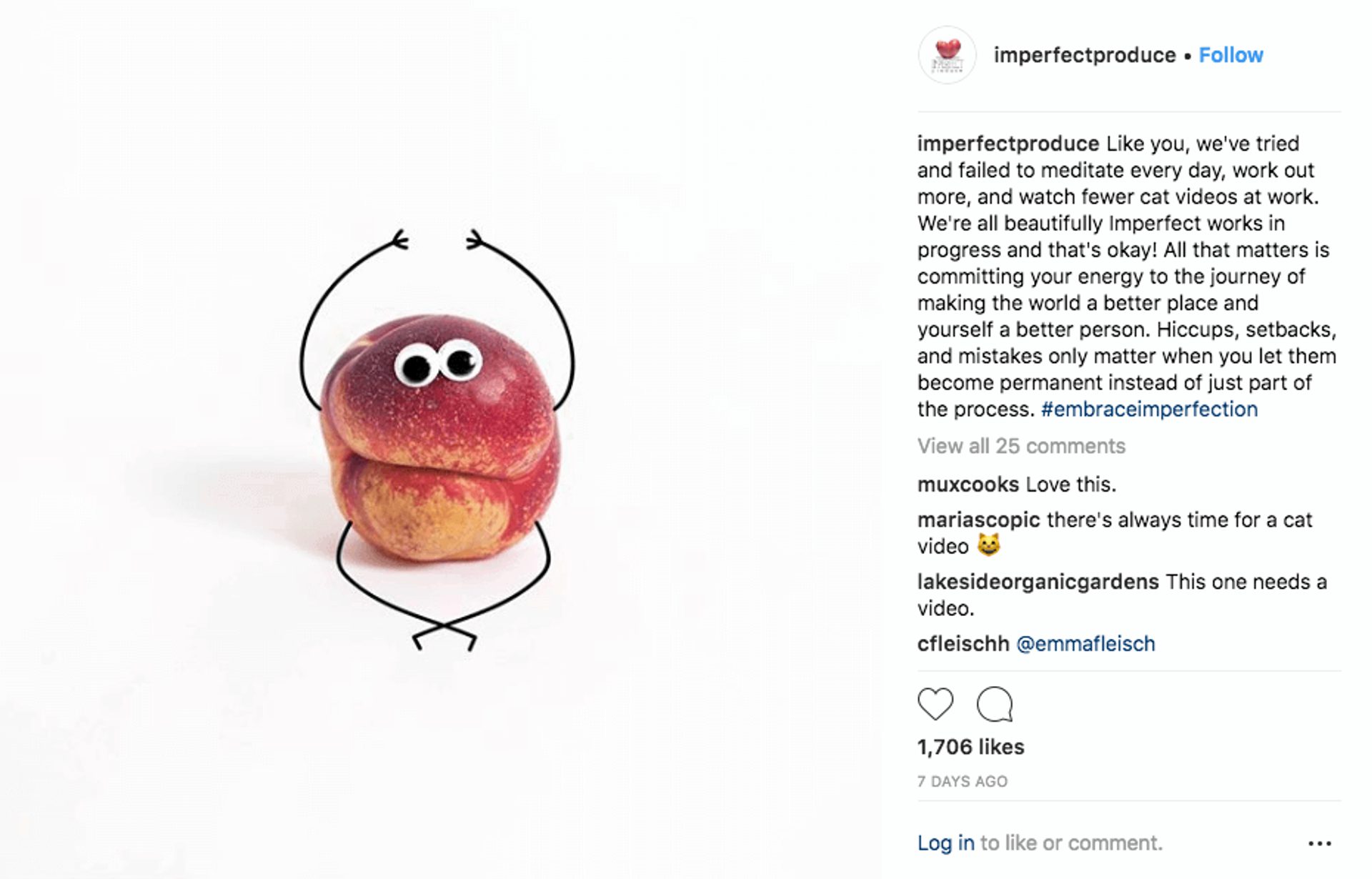Click the heart like icon

[x=935, y=704]
